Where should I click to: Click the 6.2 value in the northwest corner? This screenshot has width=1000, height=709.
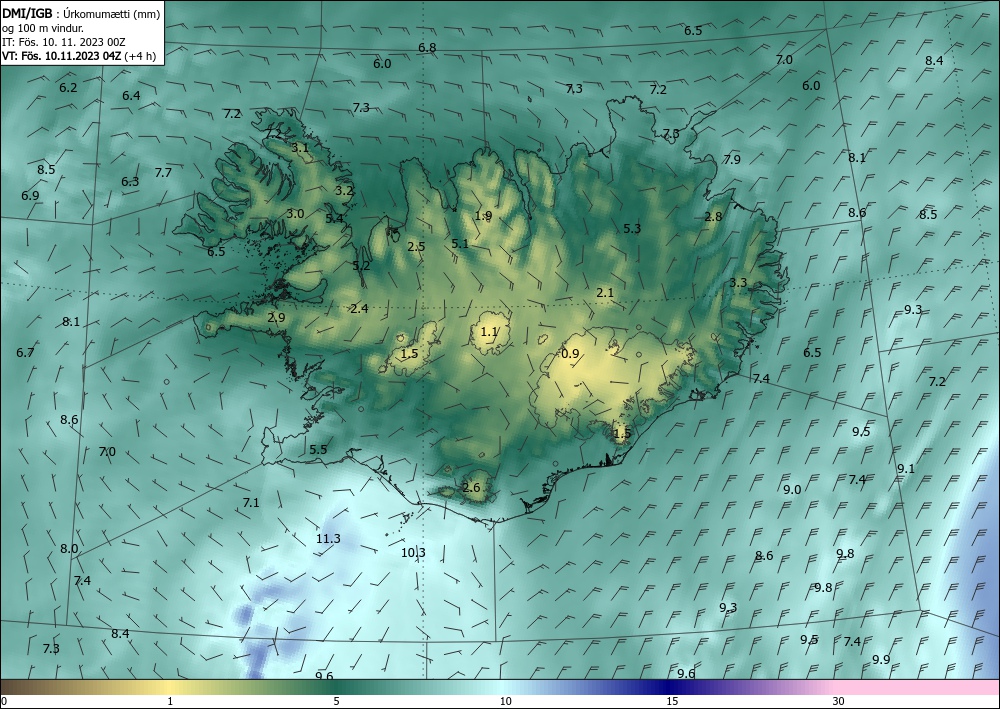[x=68, y=88]
